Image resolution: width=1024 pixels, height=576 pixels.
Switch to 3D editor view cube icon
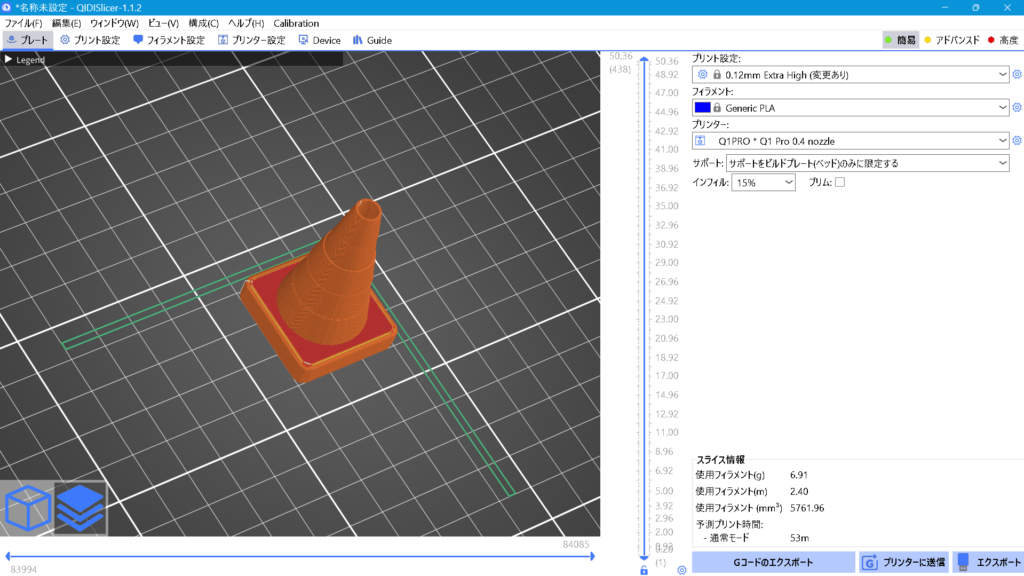[26, 508]
